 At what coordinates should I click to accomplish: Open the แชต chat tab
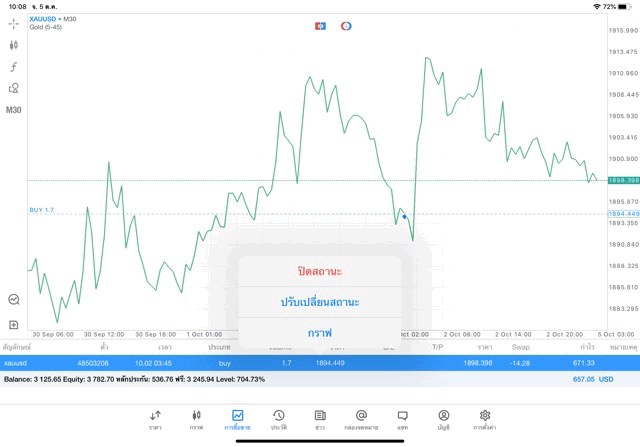pos(402,418)
